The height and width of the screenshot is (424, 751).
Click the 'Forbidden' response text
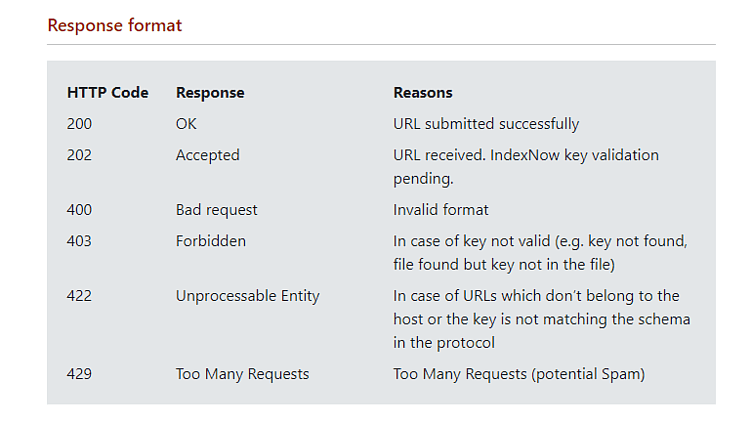(211, 241)
